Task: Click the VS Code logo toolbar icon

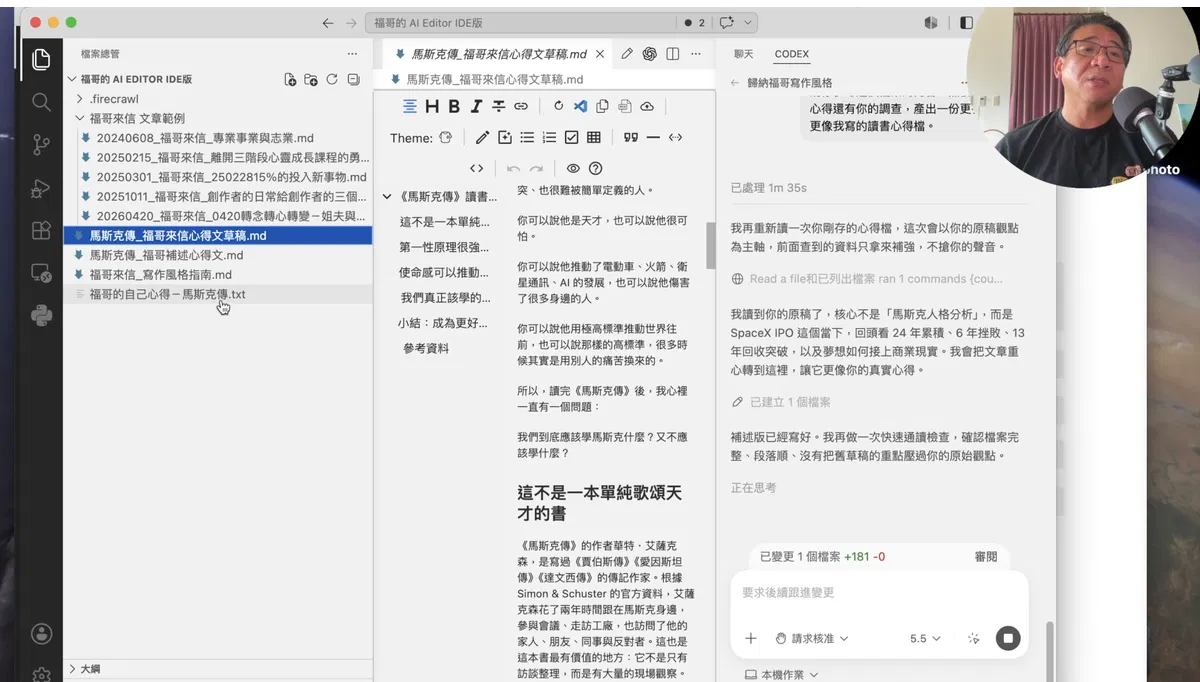Action: (x=580, y=106)
